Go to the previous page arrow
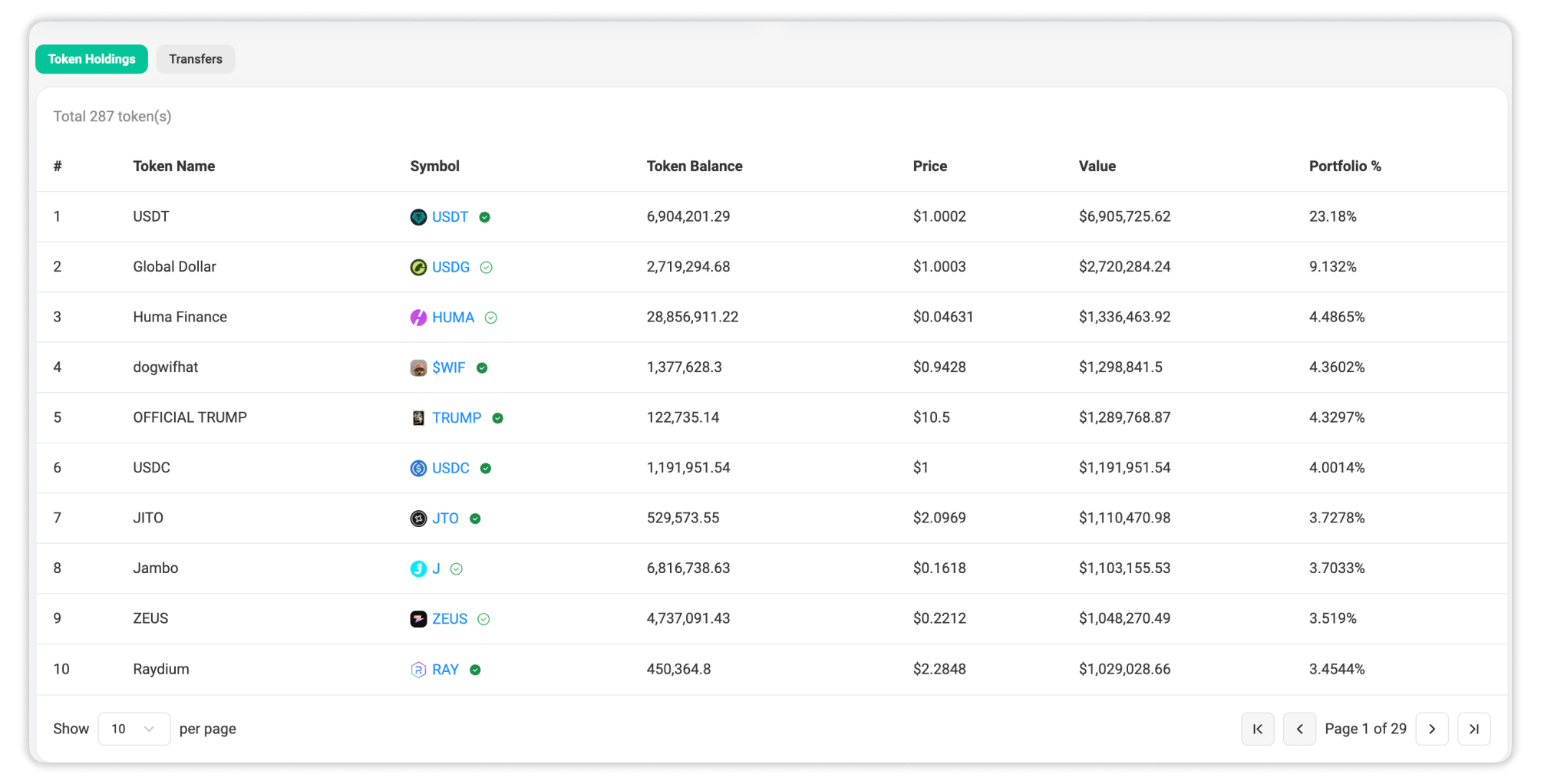1541x784 pixels. point(1299,729)
